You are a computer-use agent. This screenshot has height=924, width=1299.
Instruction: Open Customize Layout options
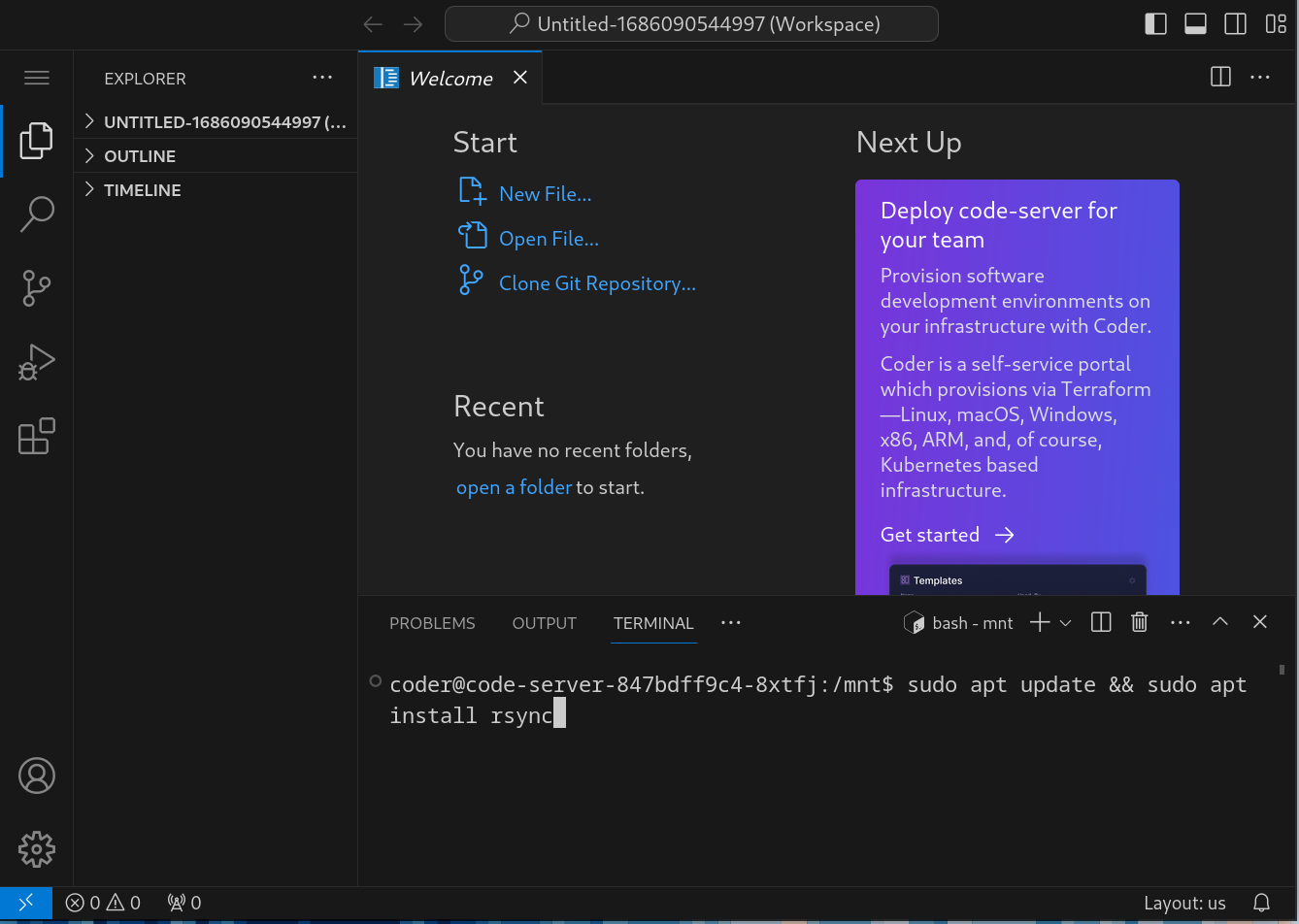click(x=1275, y=24)
